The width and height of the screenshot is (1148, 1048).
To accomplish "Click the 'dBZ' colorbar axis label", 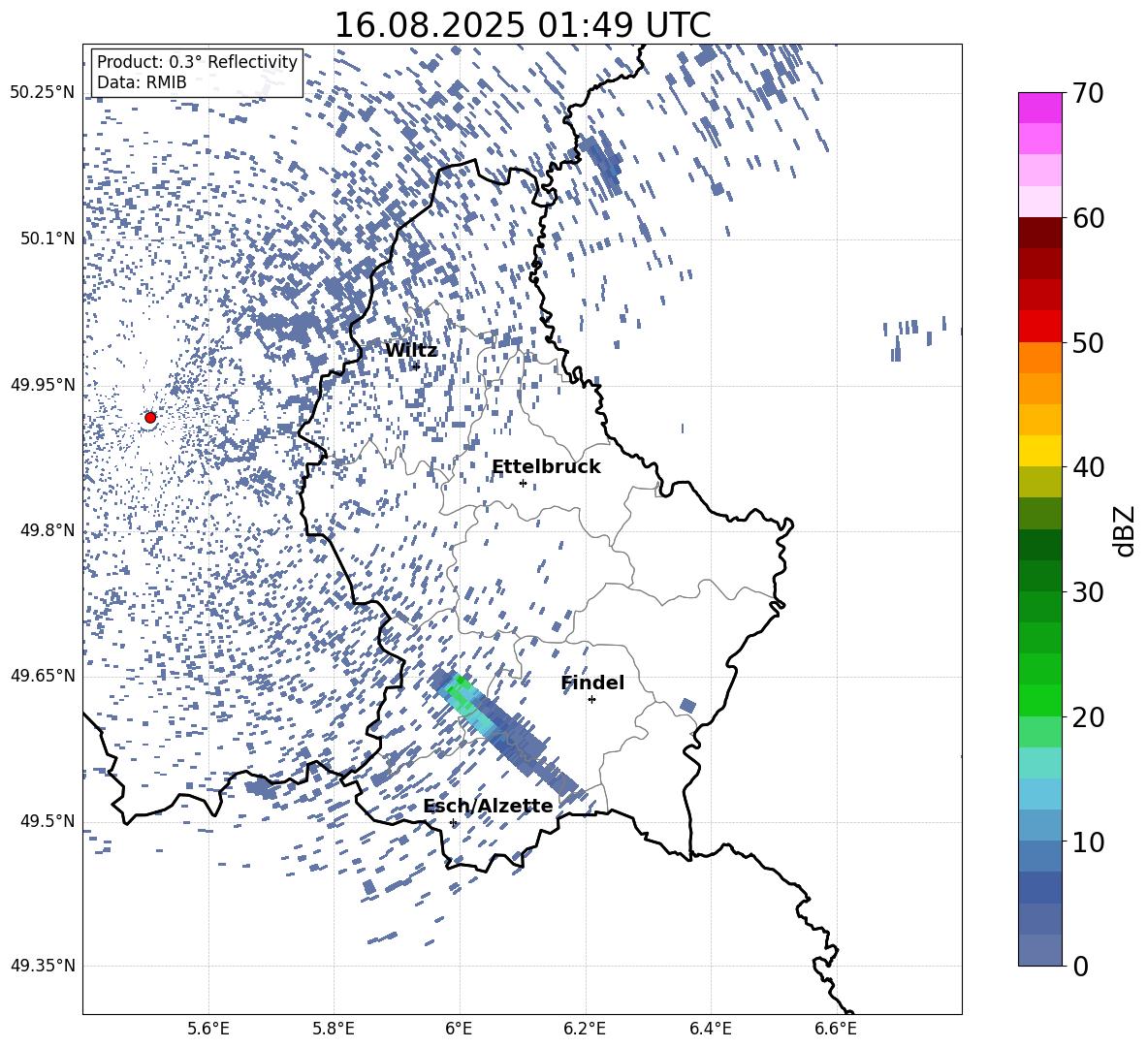I will coord(1124,530).
